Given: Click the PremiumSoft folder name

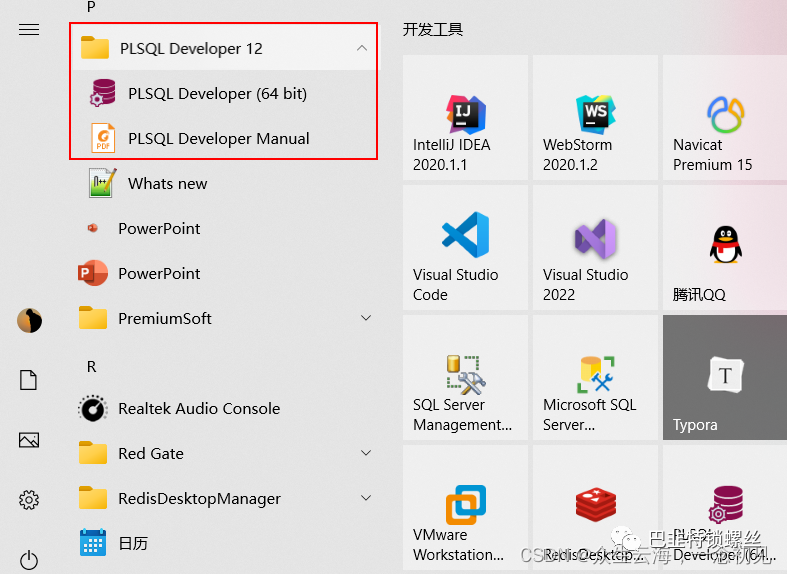Looking at the screenshot, I should [165, 318].
